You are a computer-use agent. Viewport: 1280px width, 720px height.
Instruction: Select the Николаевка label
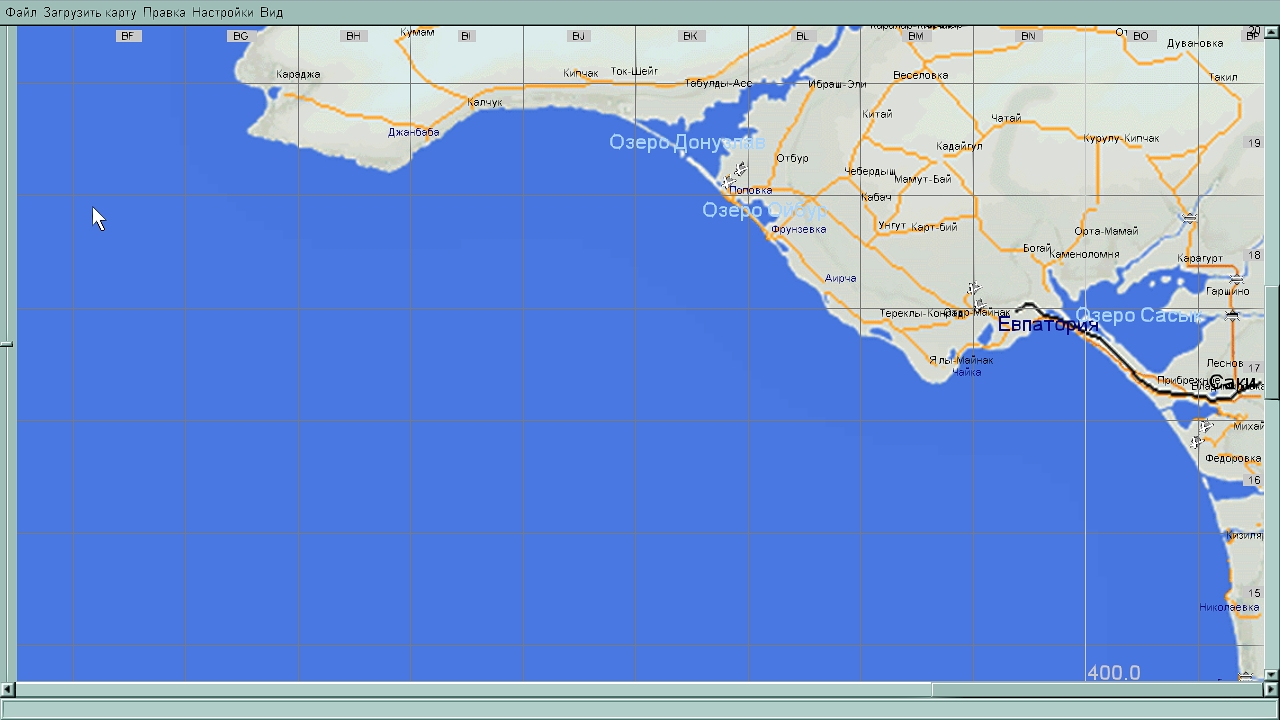coord(1229,607)
